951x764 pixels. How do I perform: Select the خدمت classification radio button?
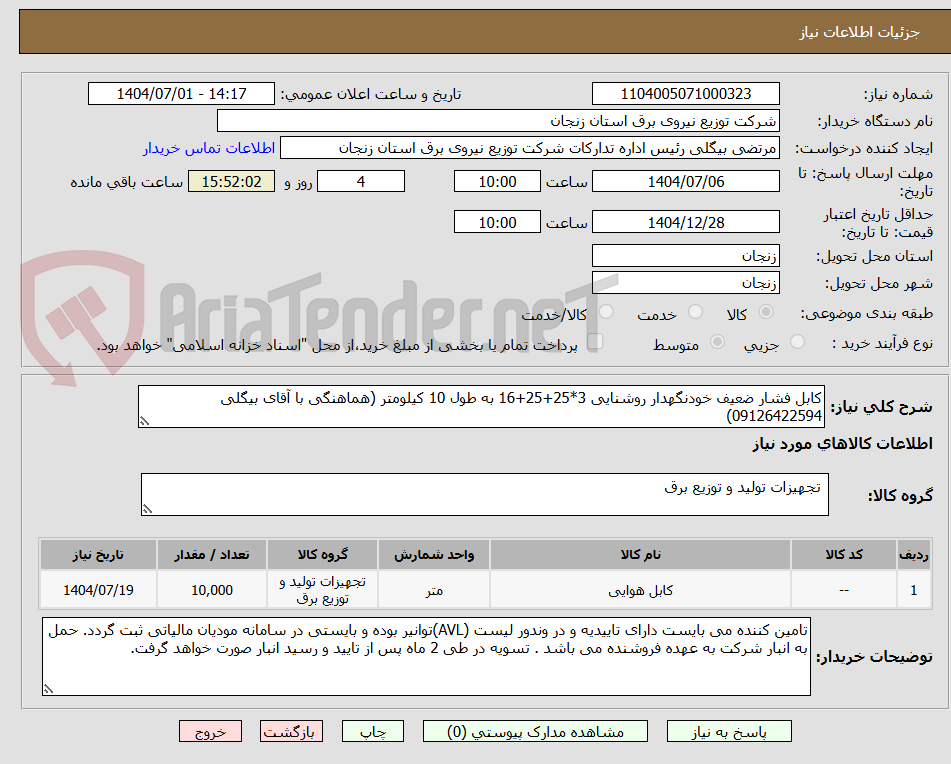click(694, 312)
